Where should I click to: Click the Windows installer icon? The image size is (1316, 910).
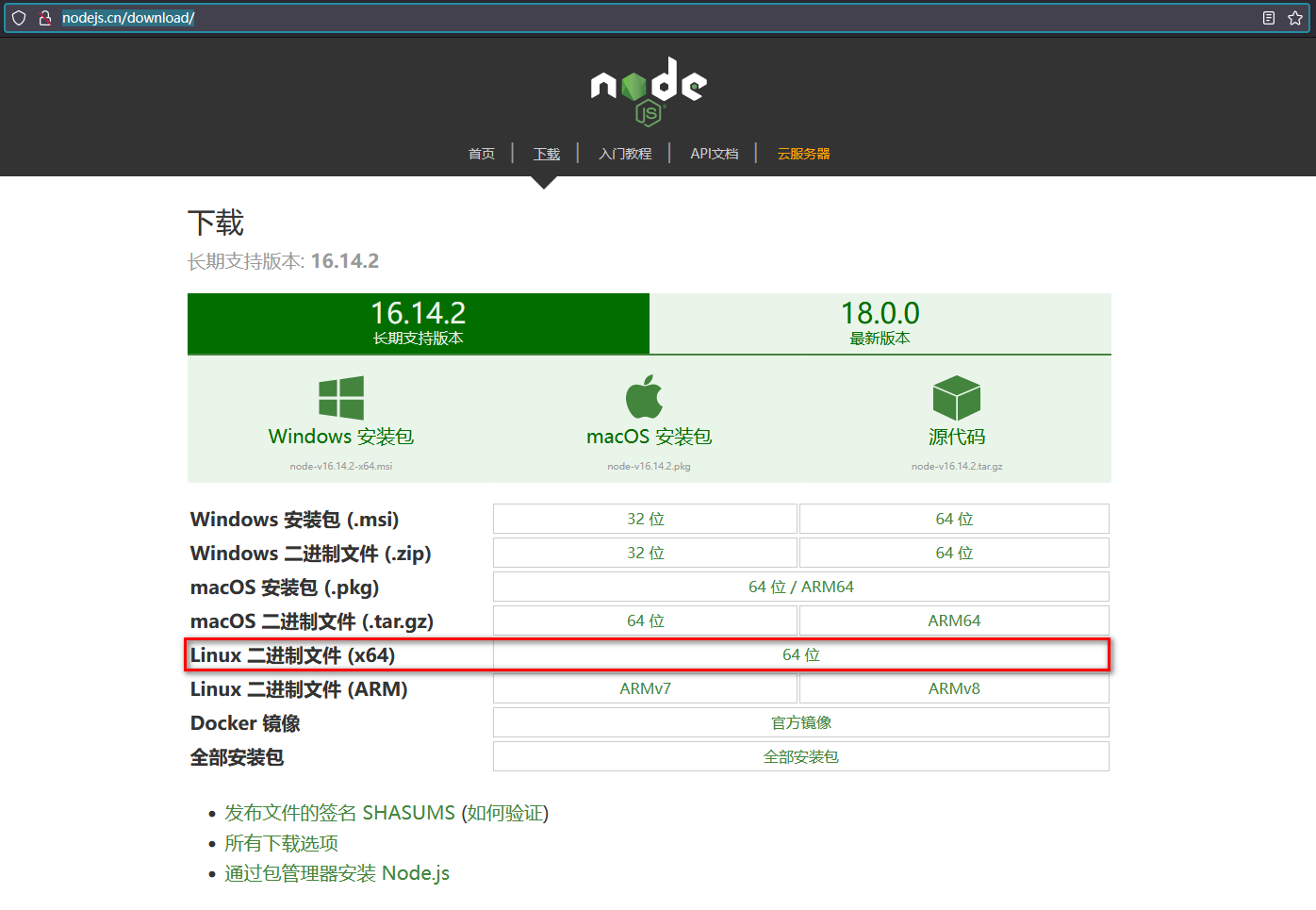click(x=341, y=398)
